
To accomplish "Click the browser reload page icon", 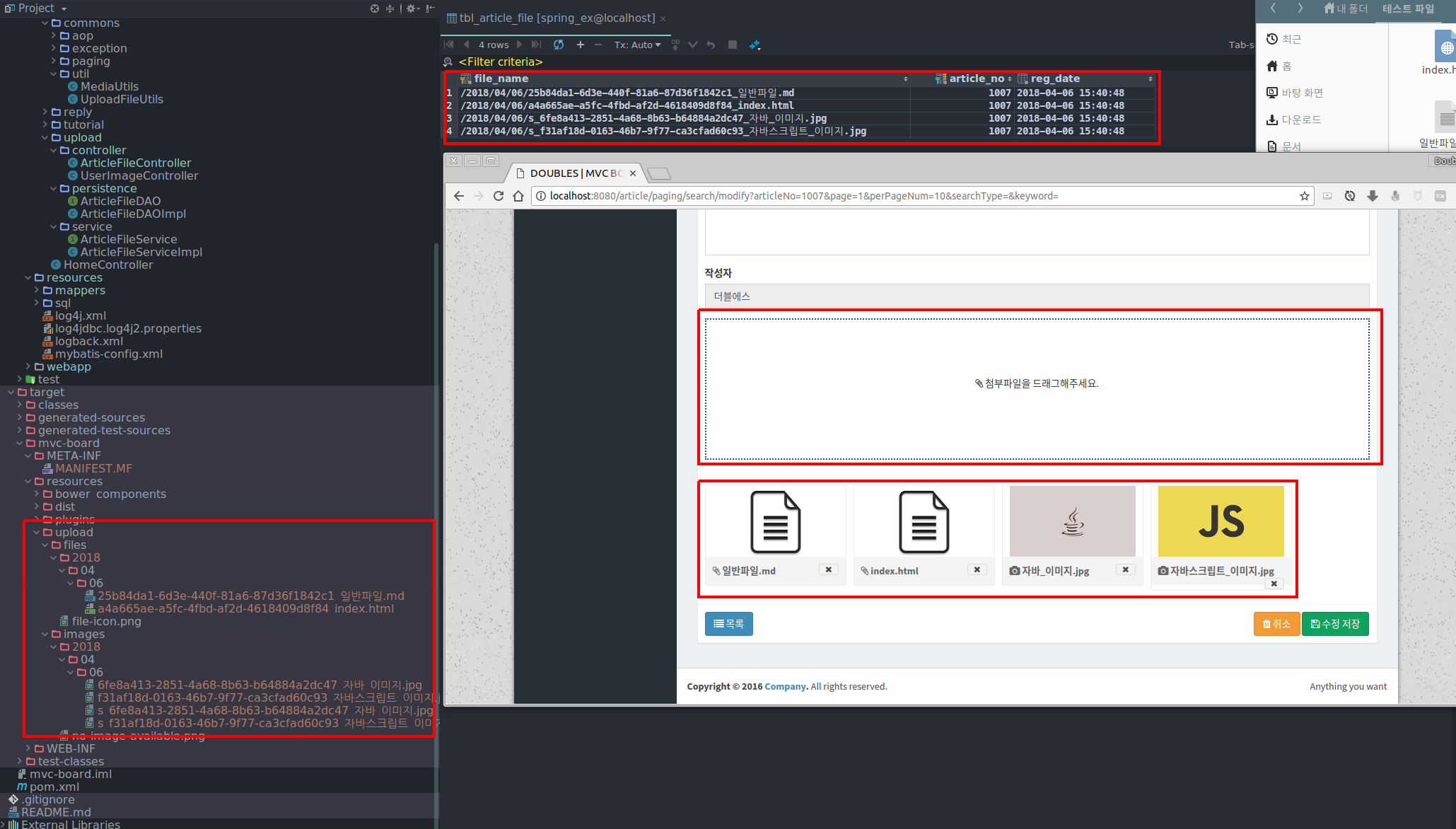I will tap(499, 196).
